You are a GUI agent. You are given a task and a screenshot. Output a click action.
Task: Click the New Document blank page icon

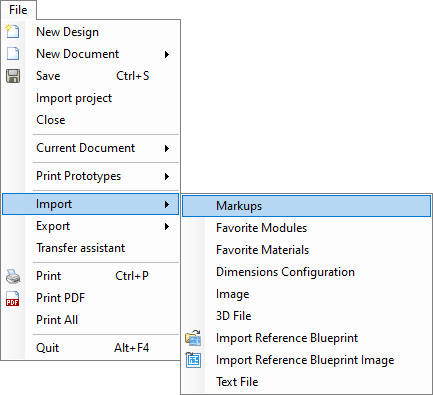click(x=13, y=54)
